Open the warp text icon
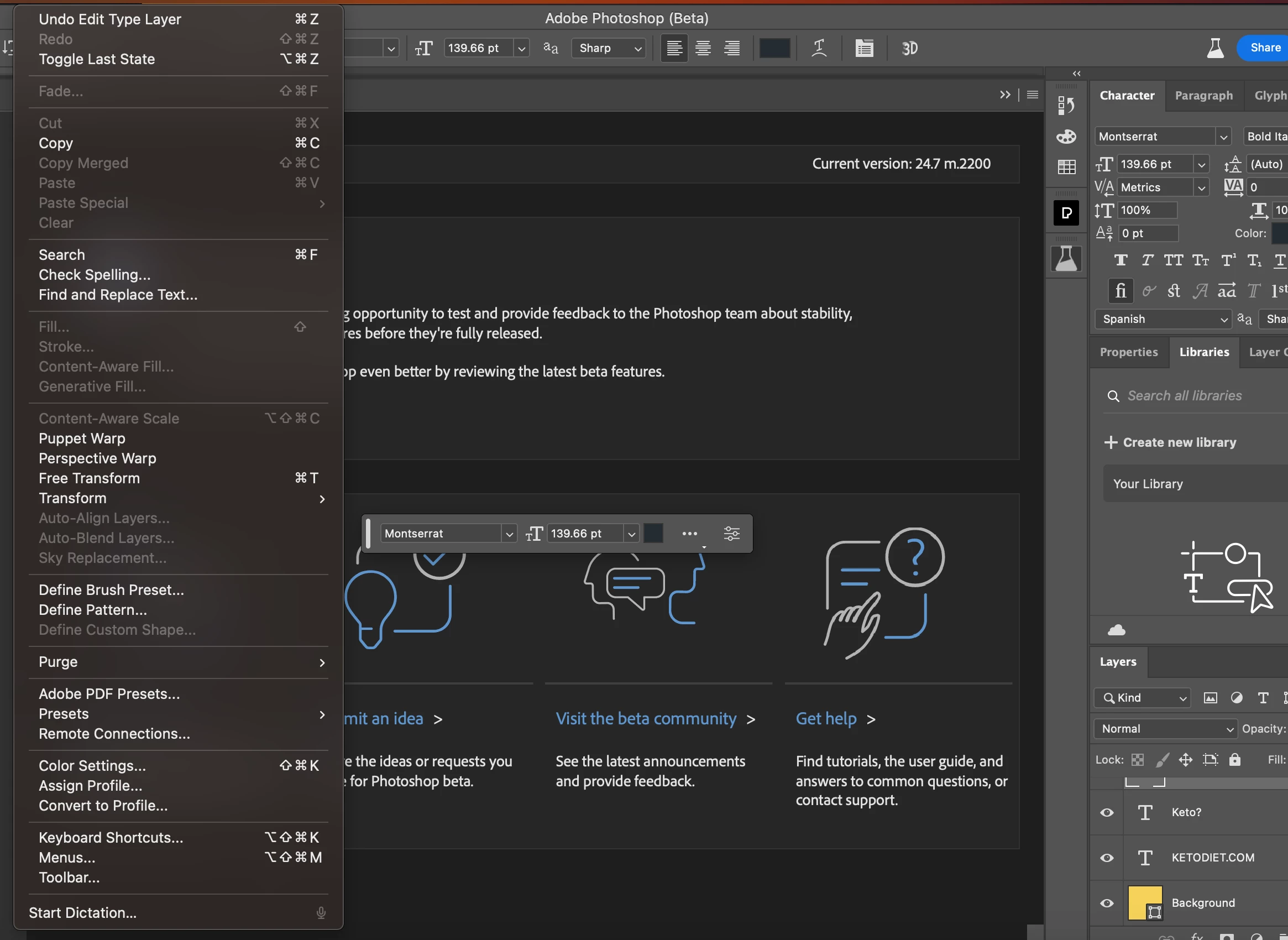The width and height of the screenshot is (1288, 940). pyautogui.click(x=819, y=48)
